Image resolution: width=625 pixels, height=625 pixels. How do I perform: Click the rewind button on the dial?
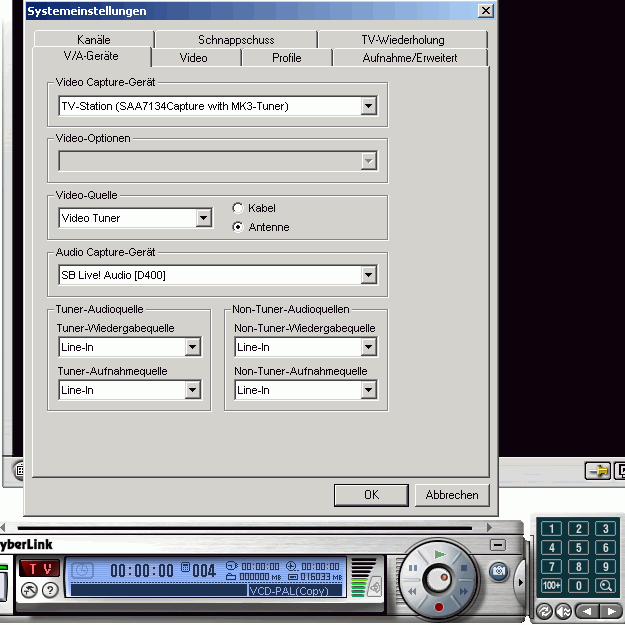coord(412,591)
